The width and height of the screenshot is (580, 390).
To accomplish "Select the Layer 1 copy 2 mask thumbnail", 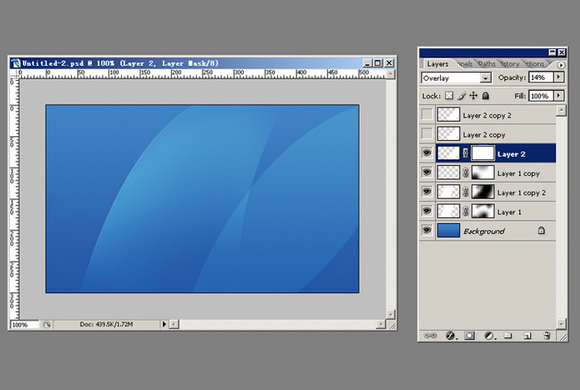I will click(x=483, y=191).
